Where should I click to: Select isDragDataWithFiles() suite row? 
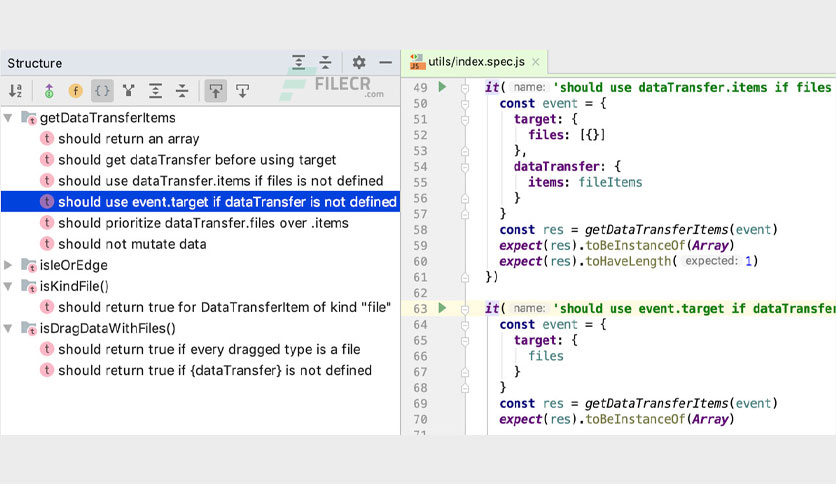pyautogui.click(x=200, y=328)
